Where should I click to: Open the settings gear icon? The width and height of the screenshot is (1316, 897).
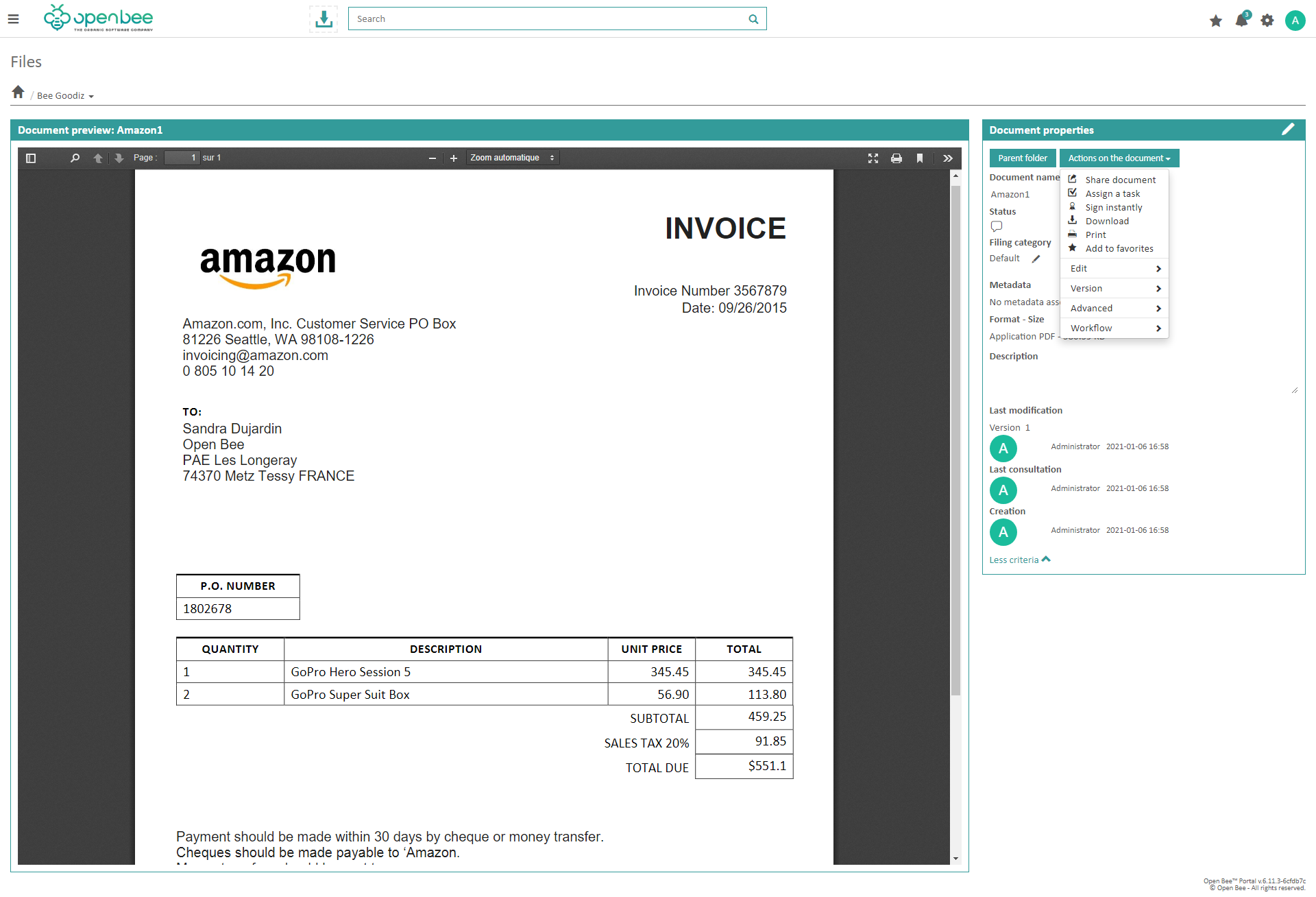pyautogui.click(x=1267, y=21)
